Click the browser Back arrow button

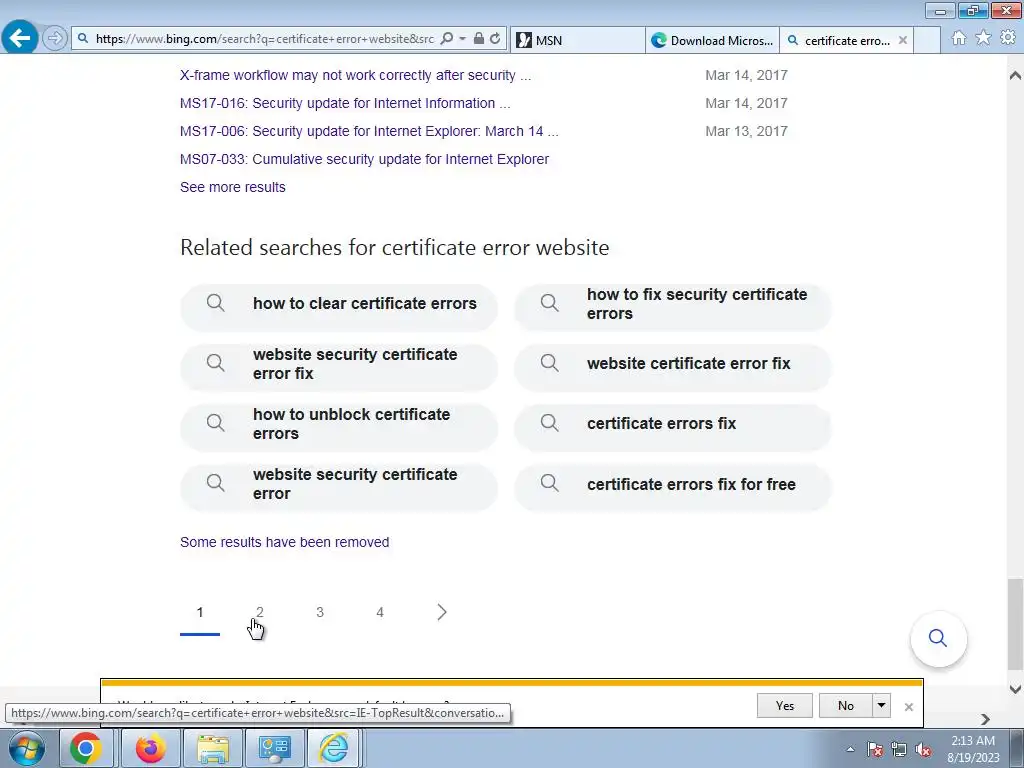pyautogui.click(x=20, y=38)
